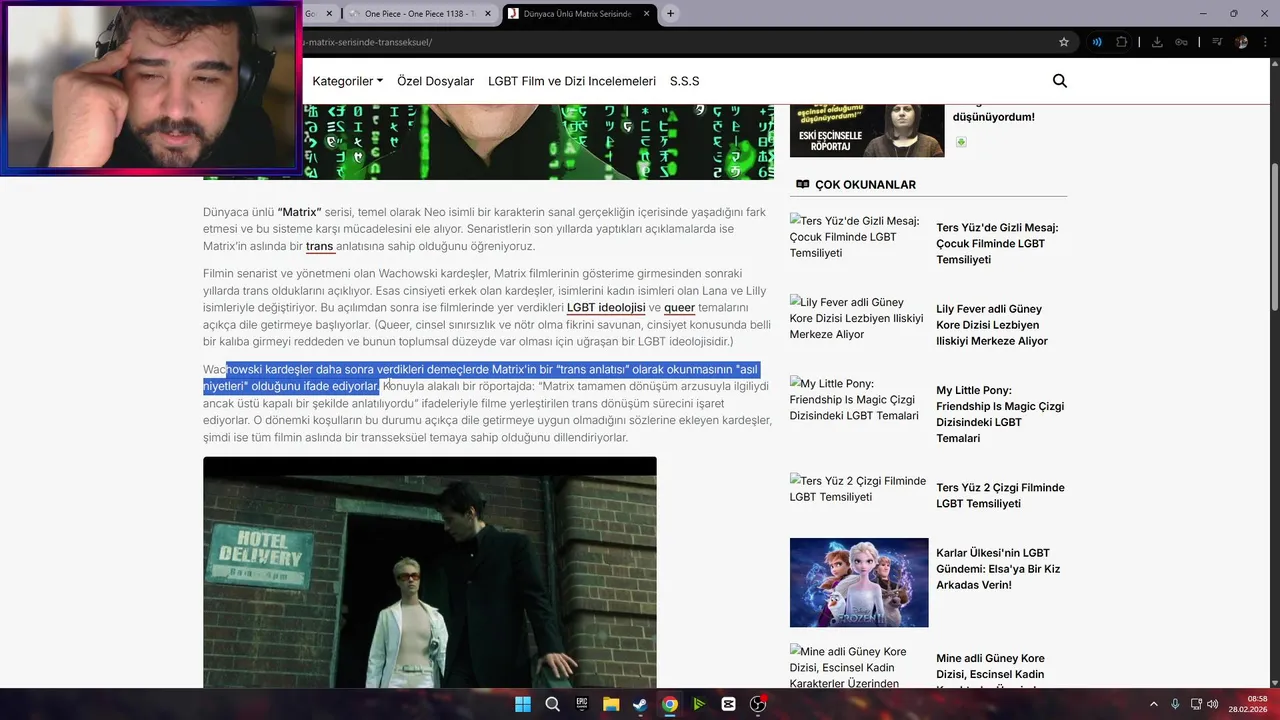Click the address bar URL field
This screenshot has width=1280, height=720.
coord(670,42)
